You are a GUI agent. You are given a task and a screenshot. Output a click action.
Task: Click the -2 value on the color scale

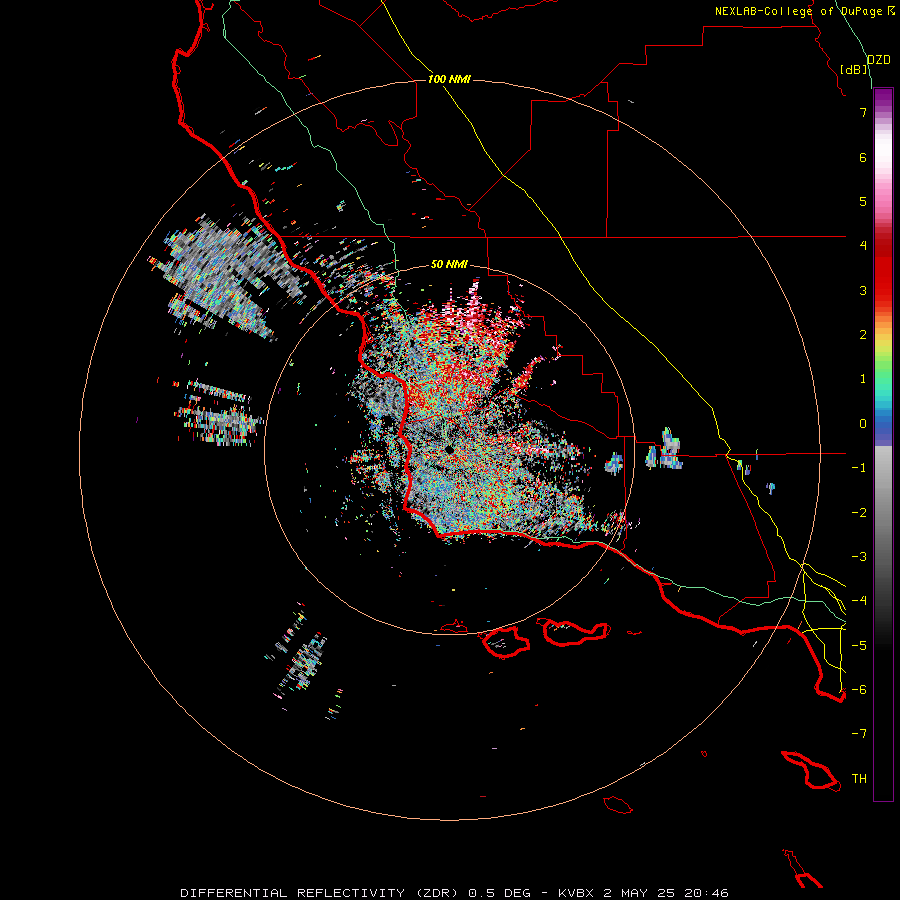859,512
